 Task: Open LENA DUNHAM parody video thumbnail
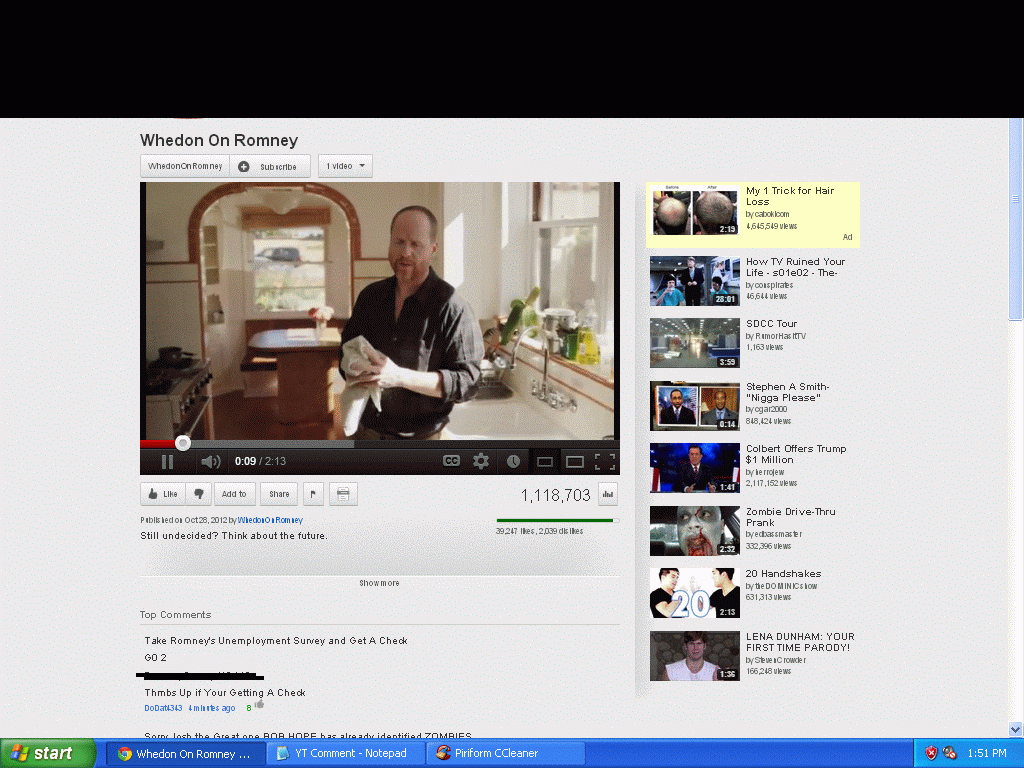695,656
